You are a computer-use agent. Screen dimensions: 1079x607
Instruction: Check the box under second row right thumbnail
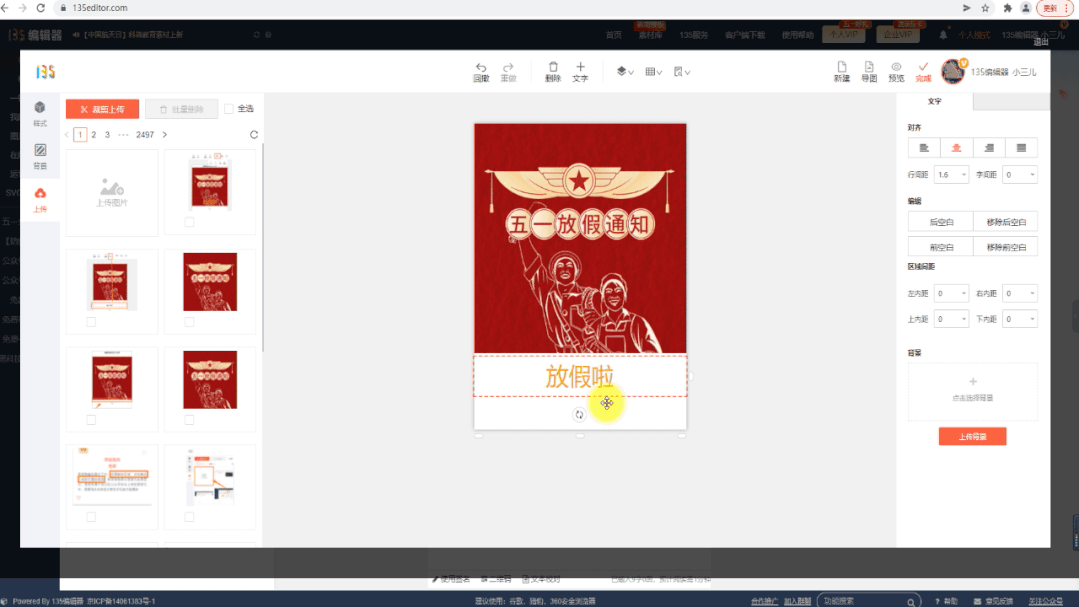pos(189,322)
